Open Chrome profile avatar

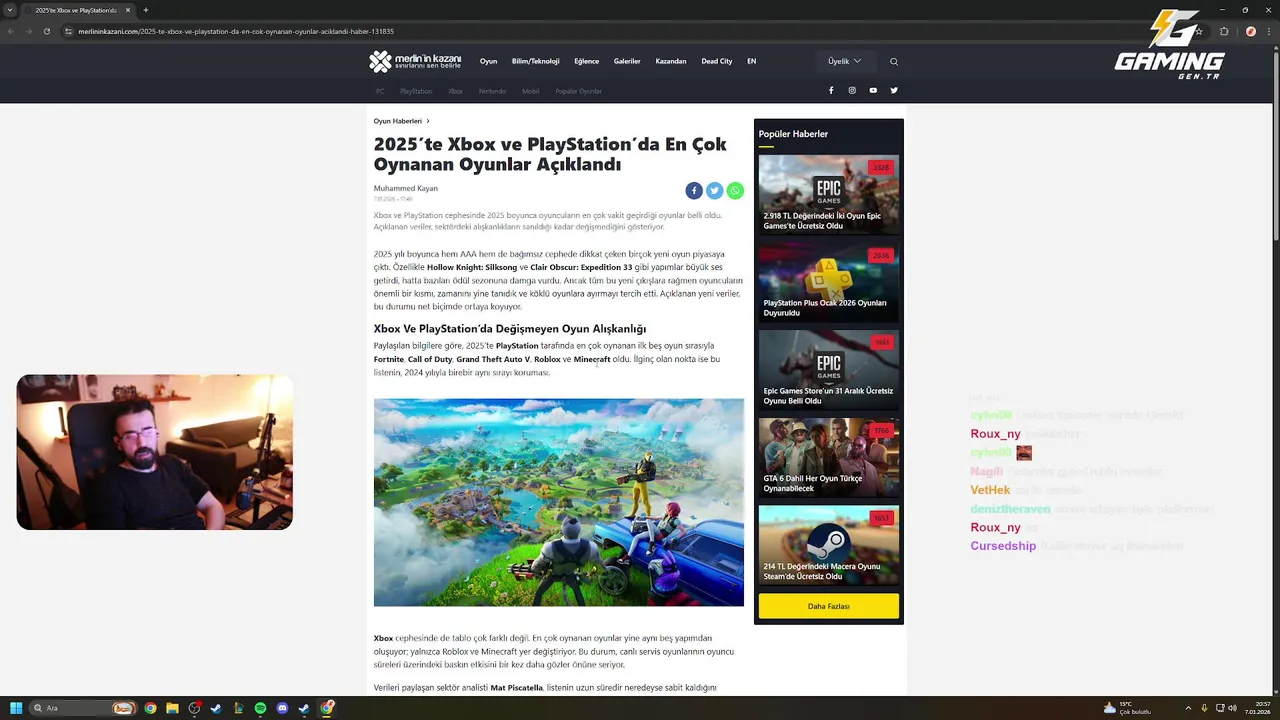(x=1250, y=31)
